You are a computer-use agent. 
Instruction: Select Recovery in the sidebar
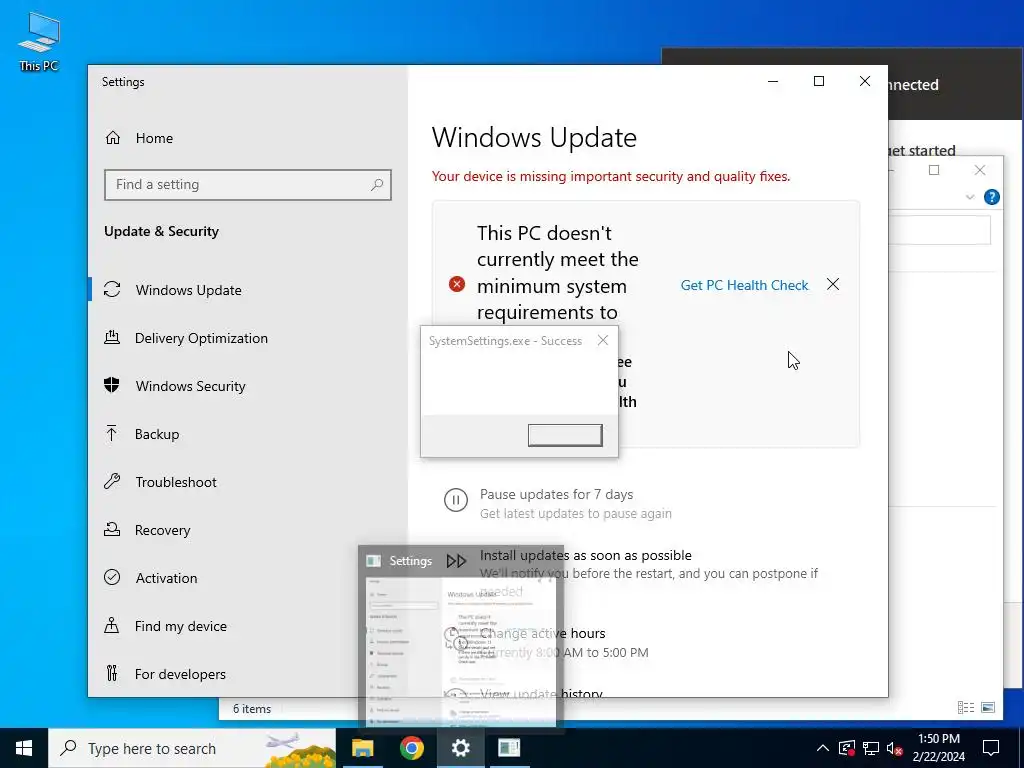(x=163, y=530)
